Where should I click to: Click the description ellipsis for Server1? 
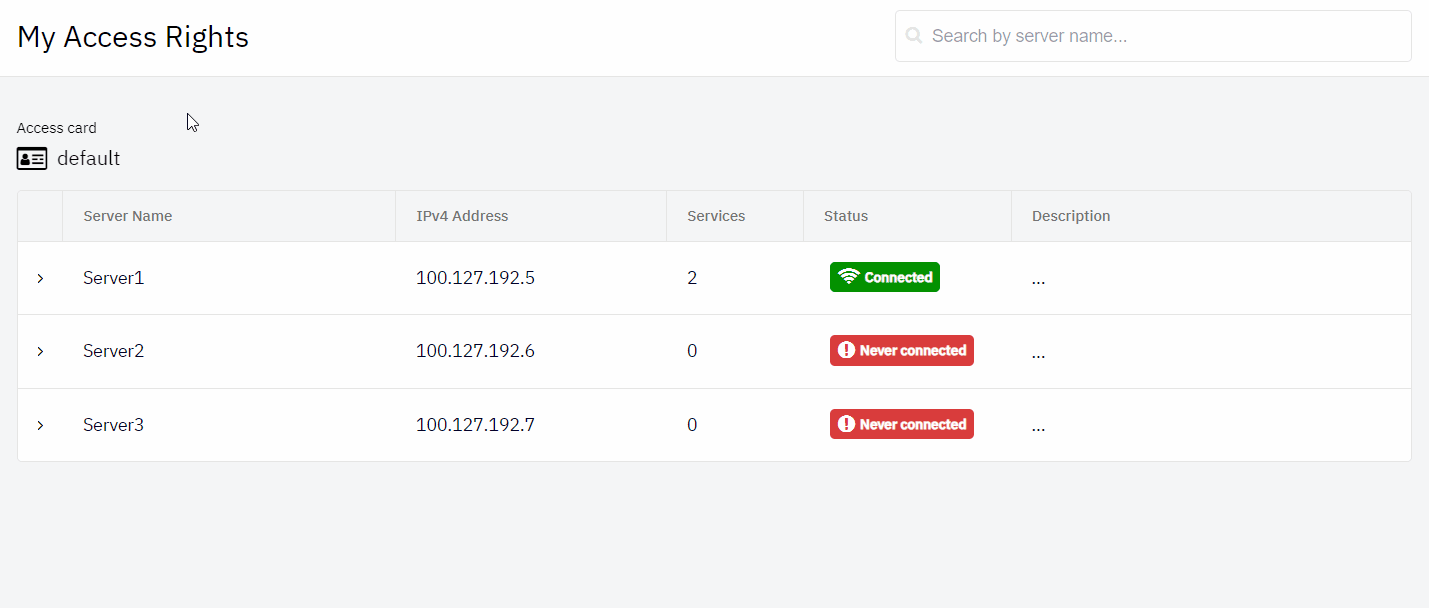(x=1038, y=281)
